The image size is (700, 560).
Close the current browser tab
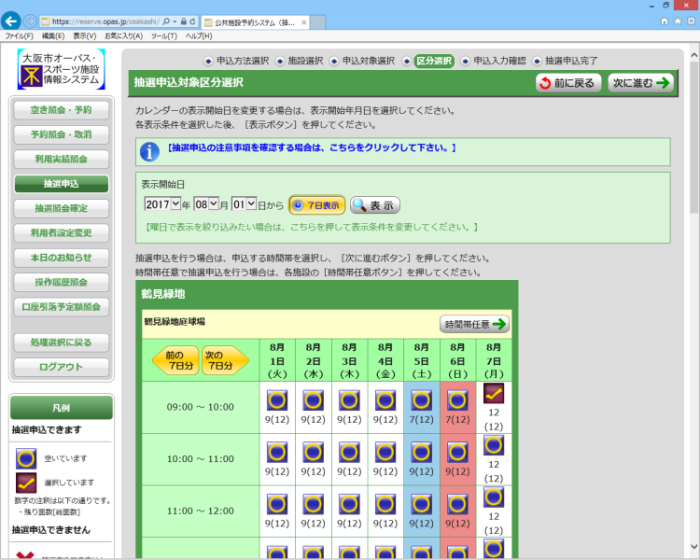(304, 22)
